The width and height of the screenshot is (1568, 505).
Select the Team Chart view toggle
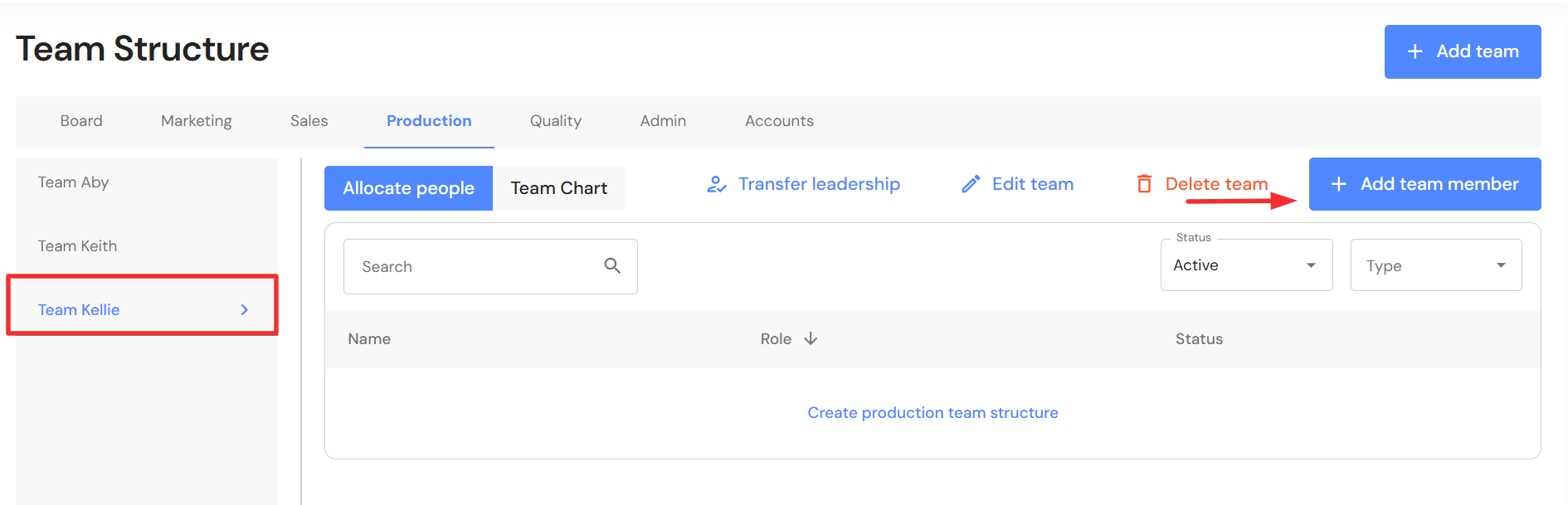(x=559, y=188)
